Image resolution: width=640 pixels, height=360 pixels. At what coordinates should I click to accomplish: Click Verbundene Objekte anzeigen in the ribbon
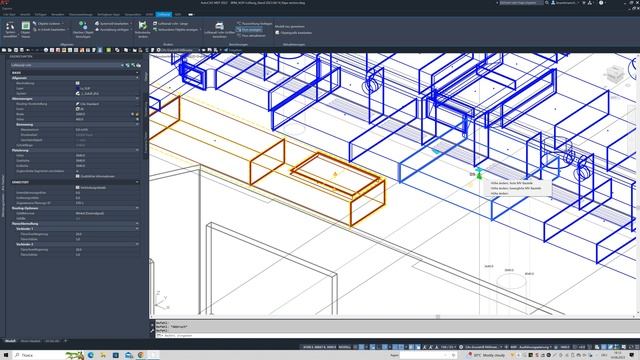pos(176,29)
